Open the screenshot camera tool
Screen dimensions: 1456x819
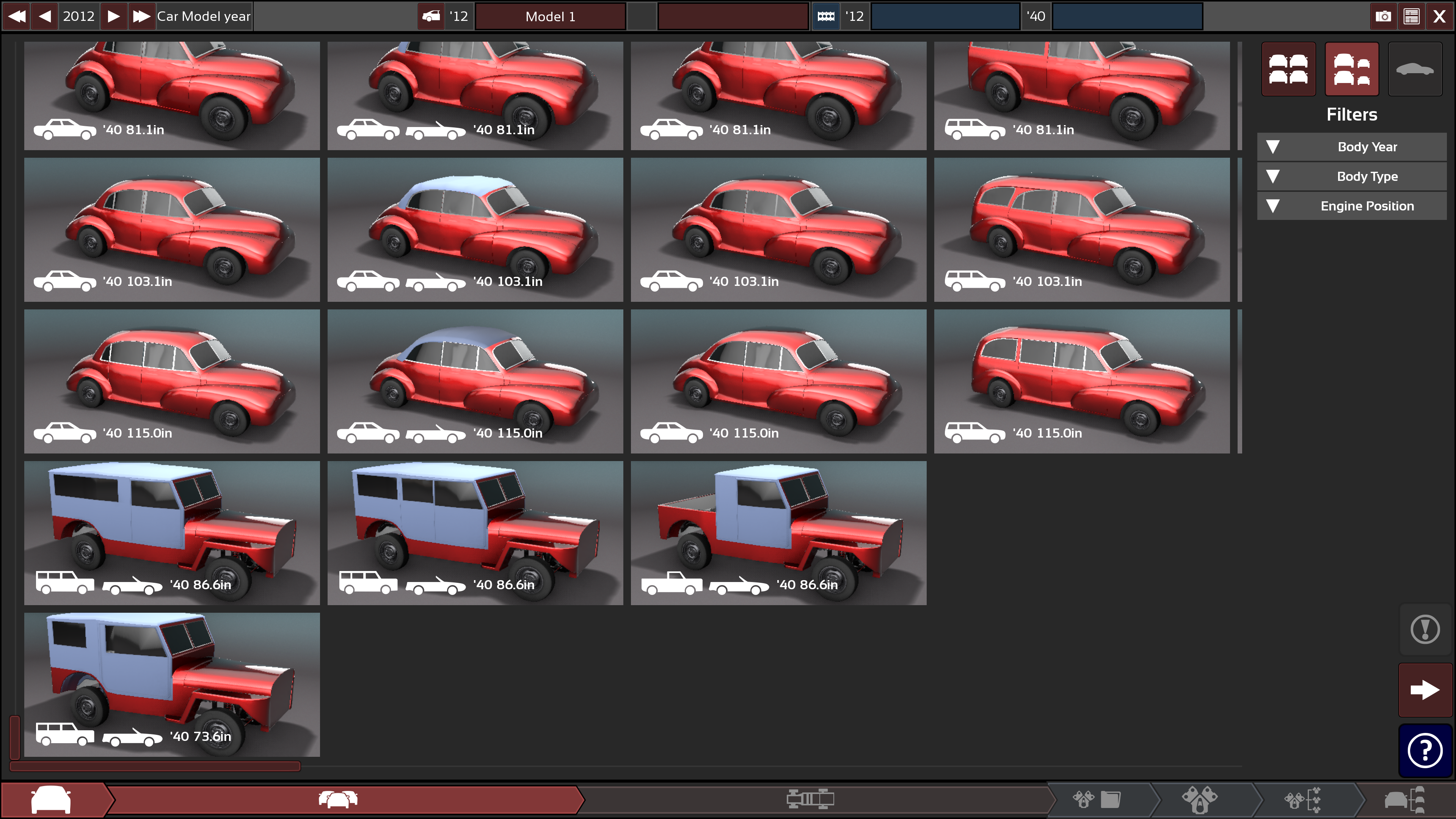[x=1383, y=16]
